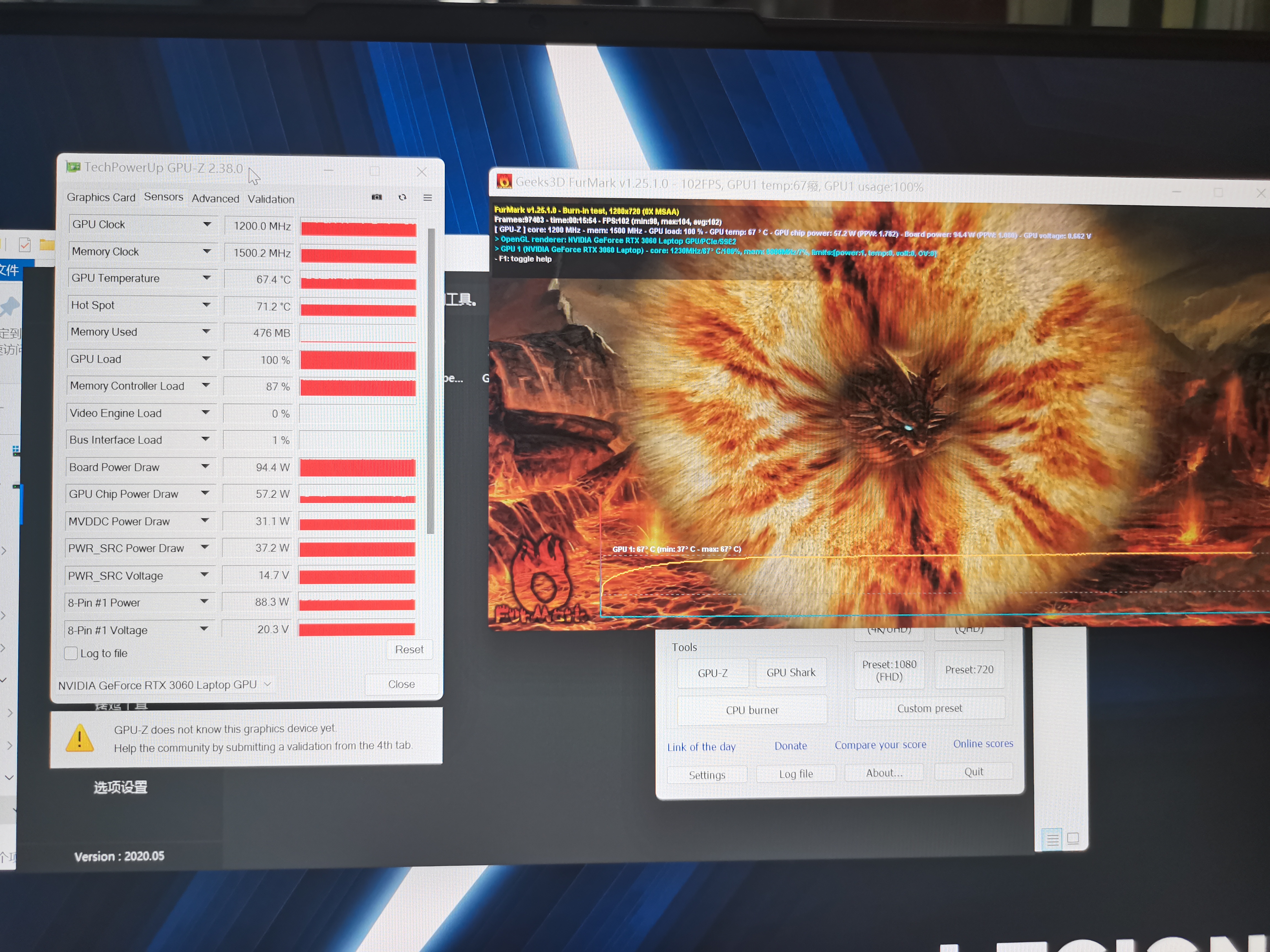
Task: Click the GPU Load red graph bar
Action: click(358, 360)
